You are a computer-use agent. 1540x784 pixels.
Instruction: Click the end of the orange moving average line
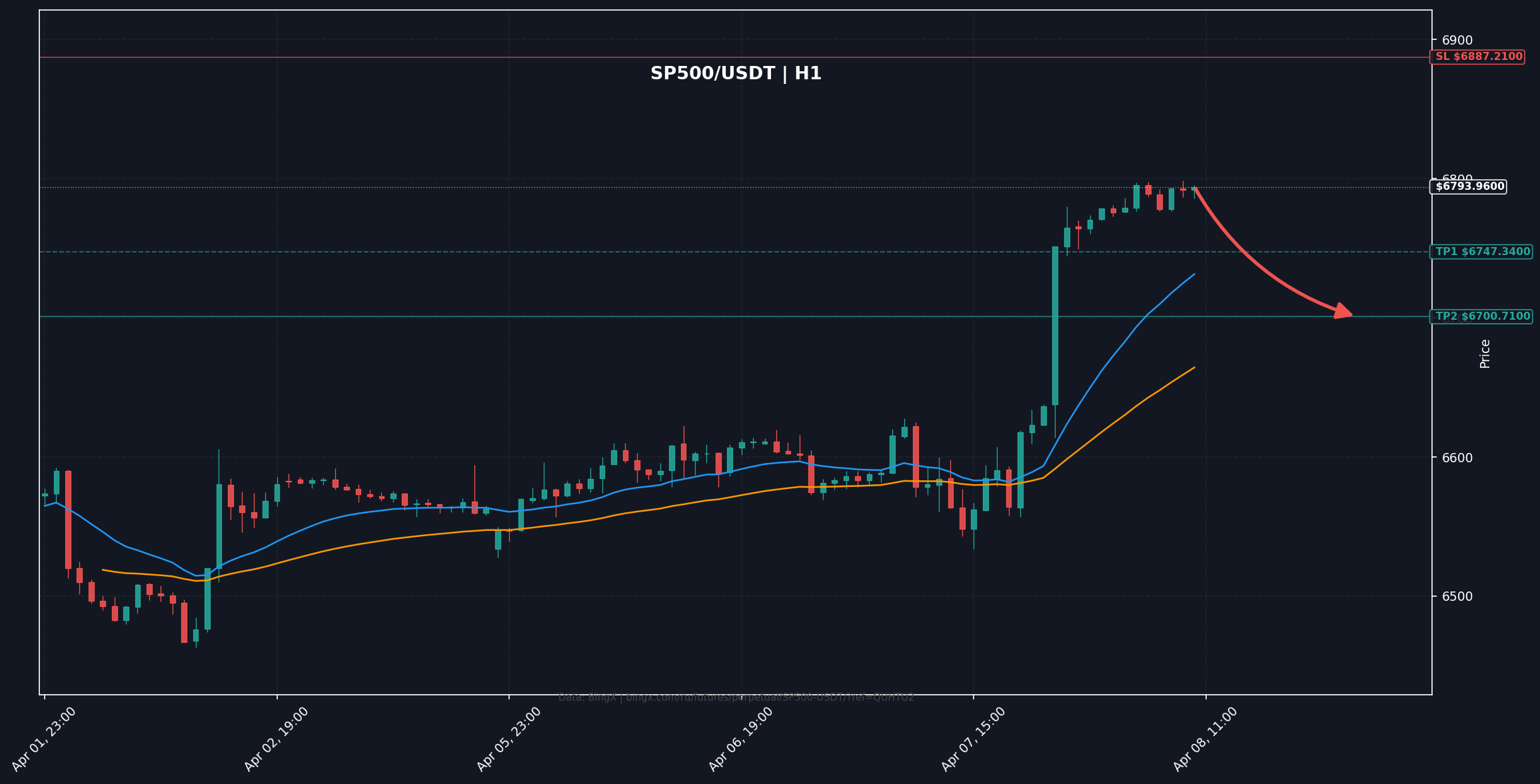pos(1193,368)
